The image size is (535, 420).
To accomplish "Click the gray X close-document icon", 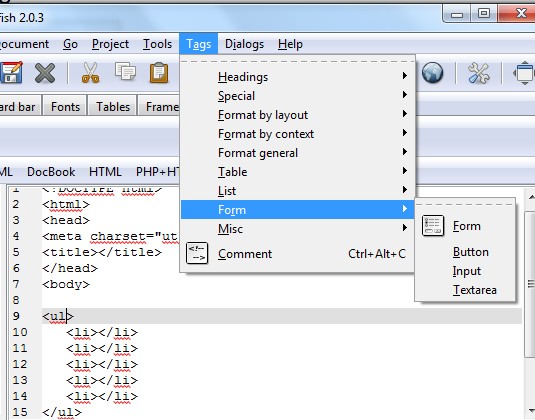I will [45, 73].
